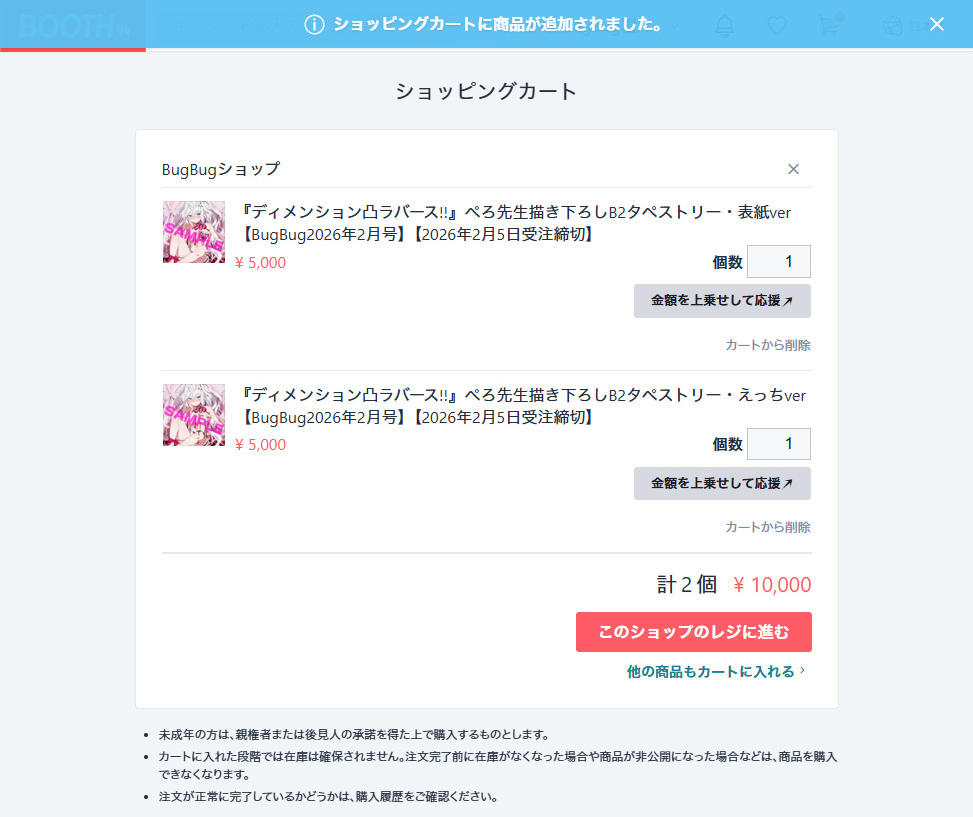
Task: Click the info icon in notification banner
Action: tap(314, 25)
